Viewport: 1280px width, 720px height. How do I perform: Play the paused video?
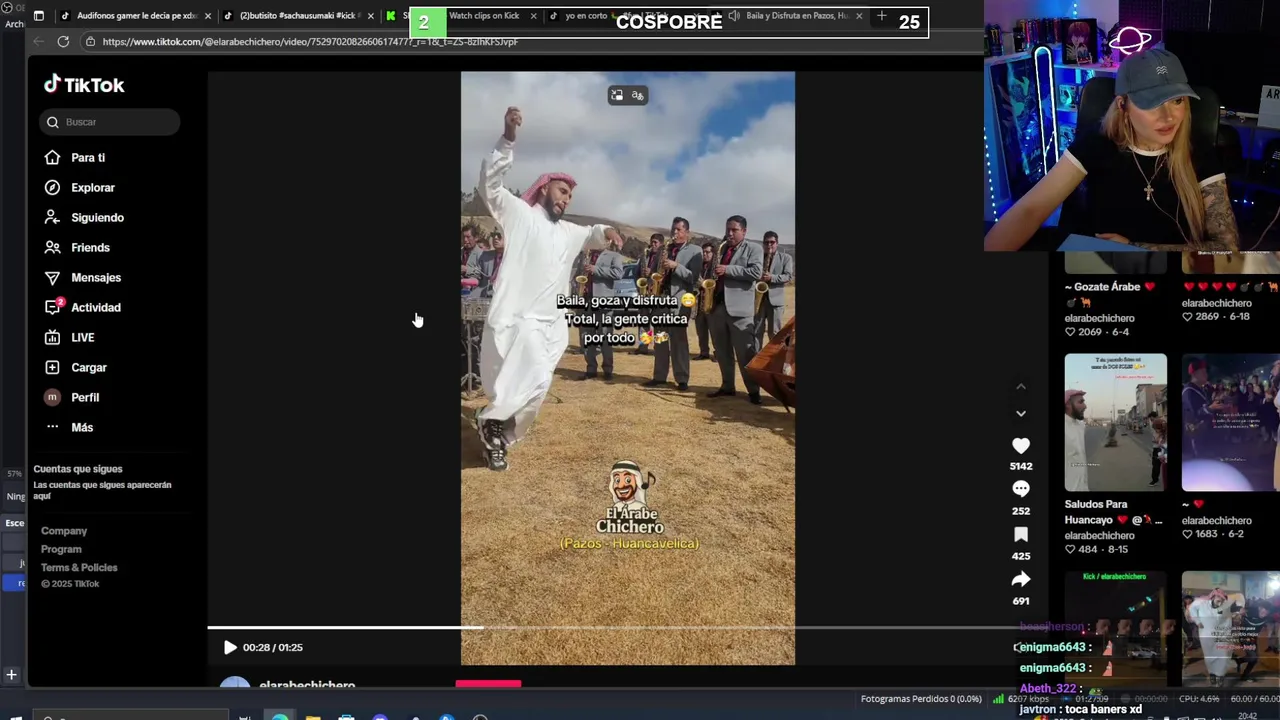point(230,647)
